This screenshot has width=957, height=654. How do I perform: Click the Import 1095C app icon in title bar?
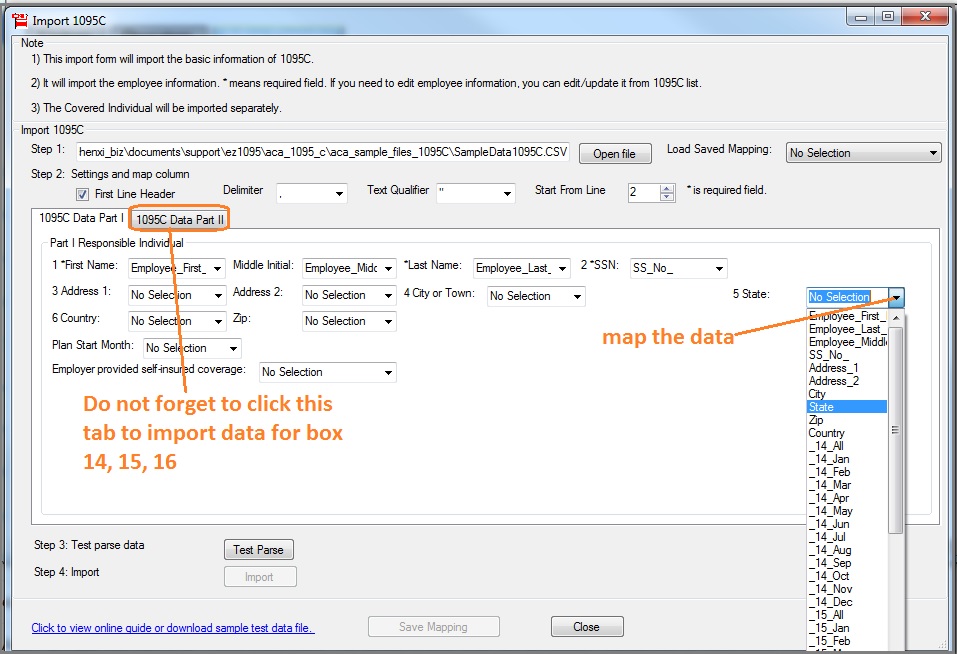tap(18, 19)
